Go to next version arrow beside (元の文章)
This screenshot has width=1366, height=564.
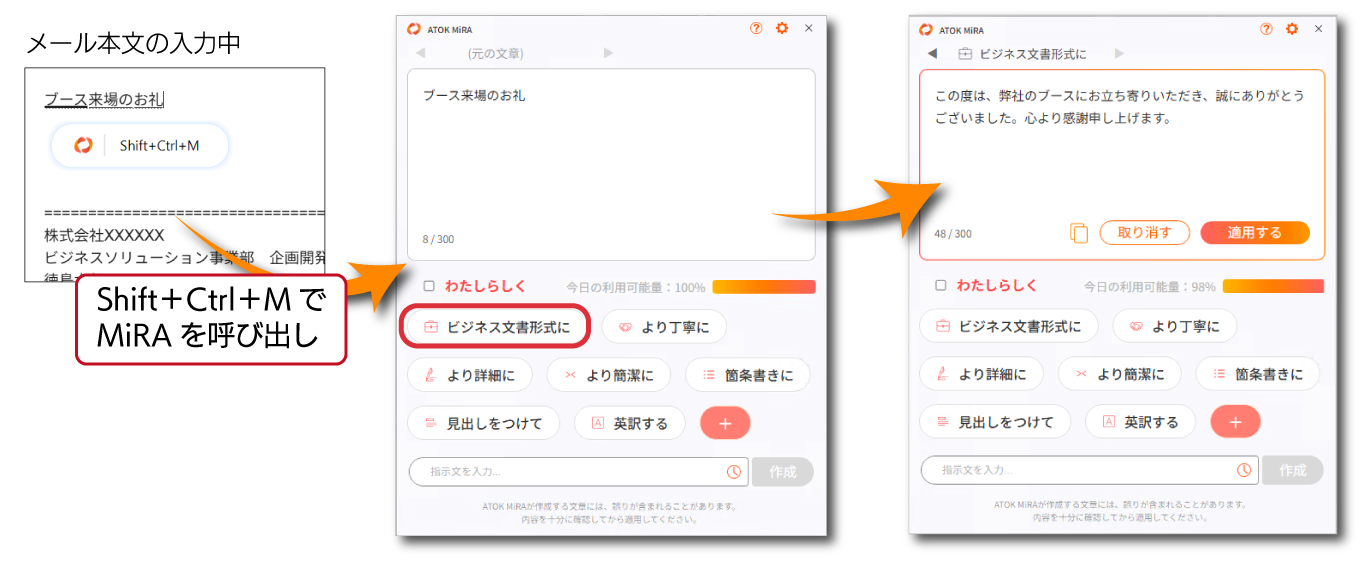pyautogui.click(x=608, y=53)
